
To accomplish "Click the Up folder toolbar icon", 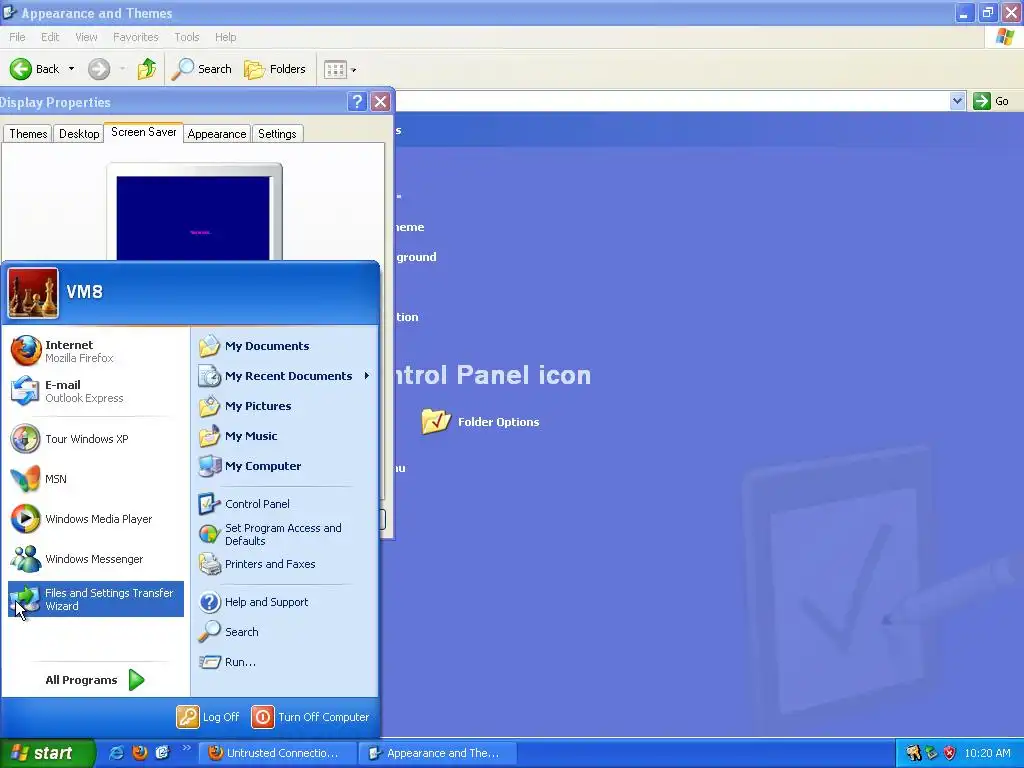I will click(x=146, y=69).
